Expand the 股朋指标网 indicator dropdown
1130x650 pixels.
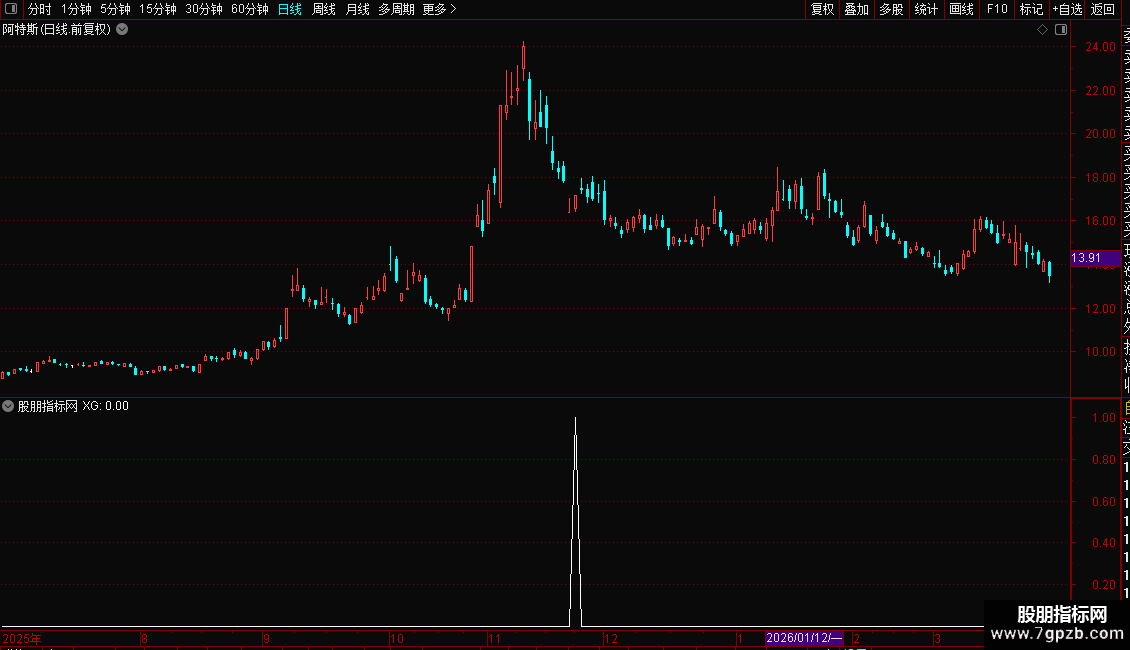click(8, 406)
